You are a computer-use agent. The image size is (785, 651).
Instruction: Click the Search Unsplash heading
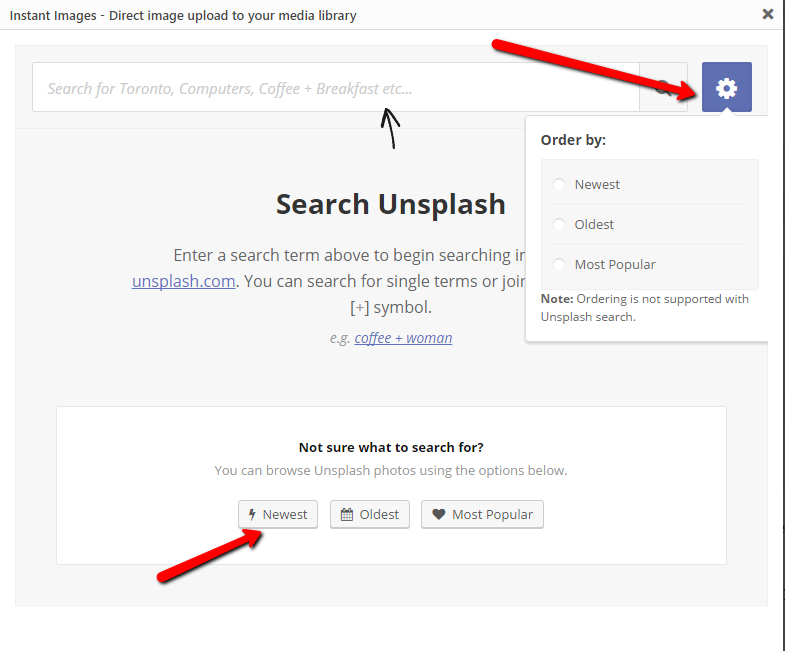coord(391,204)
